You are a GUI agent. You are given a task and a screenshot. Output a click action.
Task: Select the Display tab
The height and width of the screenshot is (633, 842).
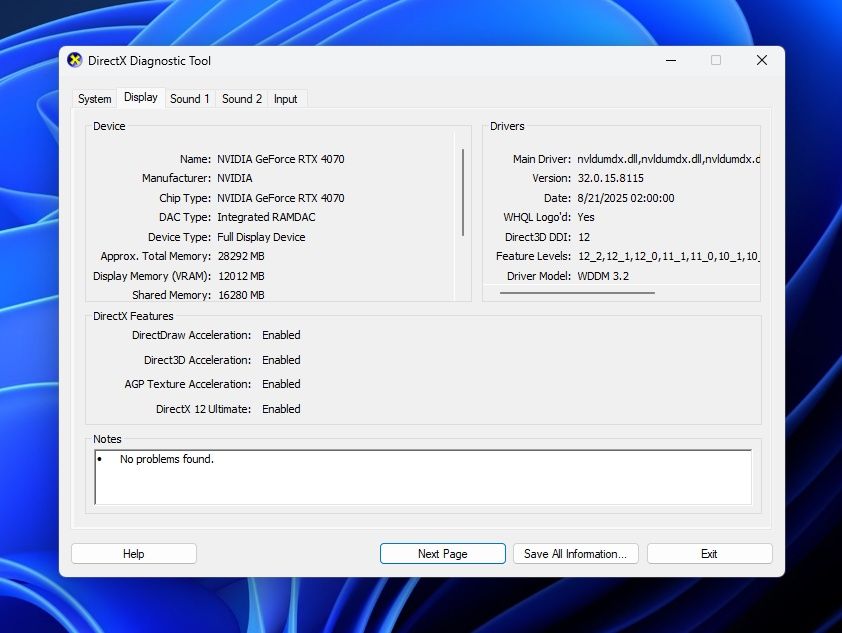[141, 97]
